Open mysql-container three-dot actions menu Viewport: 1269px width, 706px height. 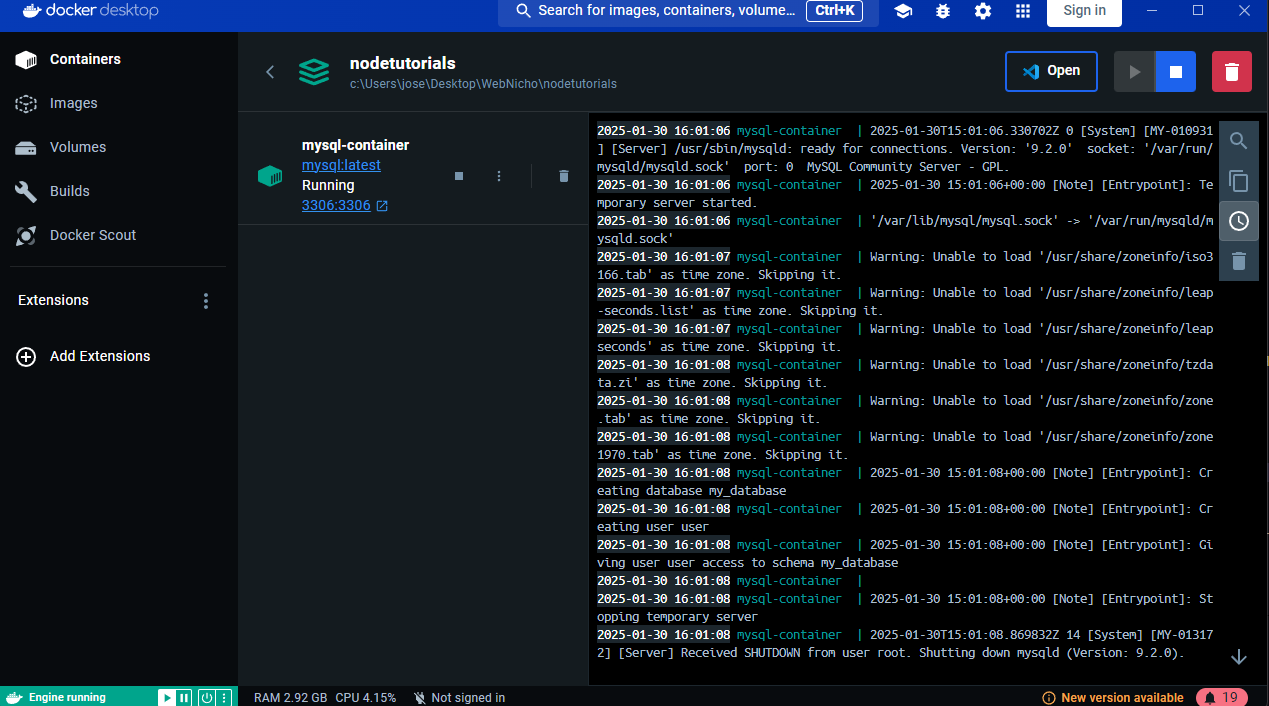coord(499,176)
